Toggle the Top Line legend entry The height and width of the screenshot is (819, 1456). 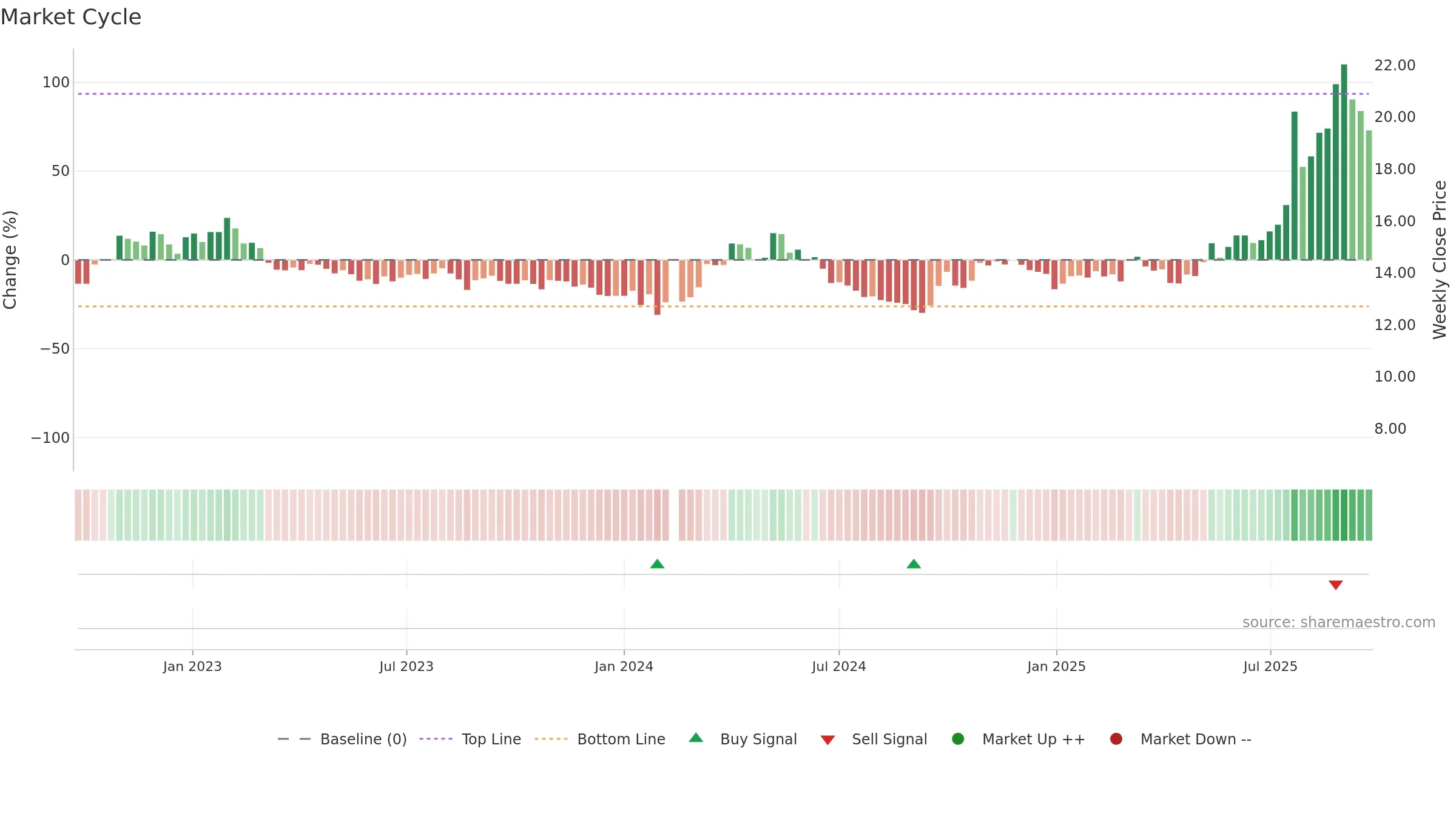point(470,739)
